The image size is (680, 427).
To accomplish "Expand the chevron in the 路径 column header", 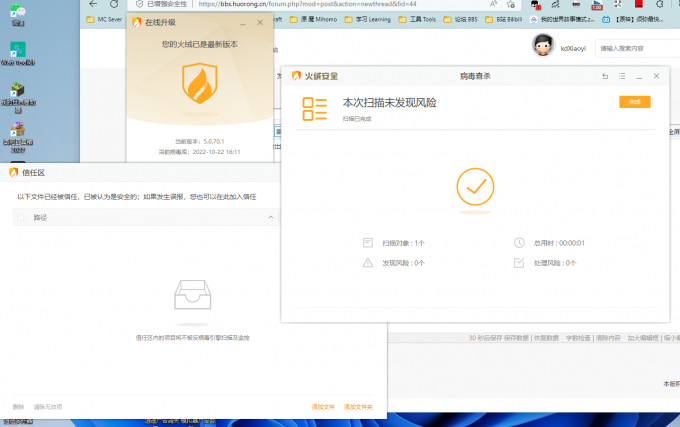I will (x=270, y=217).
